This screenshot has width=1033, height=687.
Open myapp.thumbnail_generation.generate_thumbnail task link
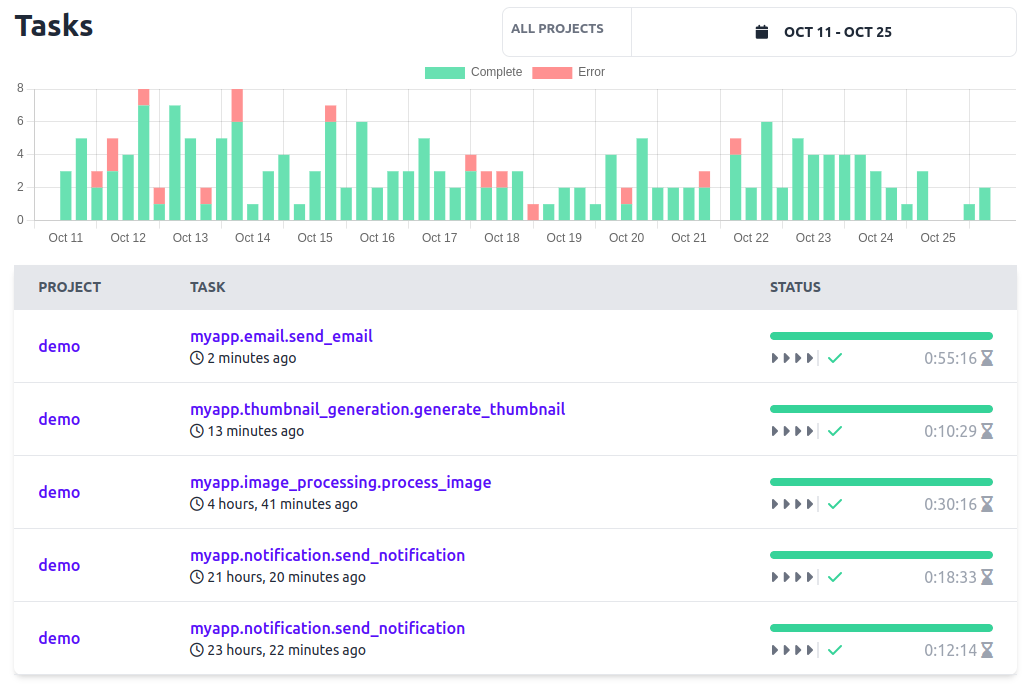pos(377,409)
